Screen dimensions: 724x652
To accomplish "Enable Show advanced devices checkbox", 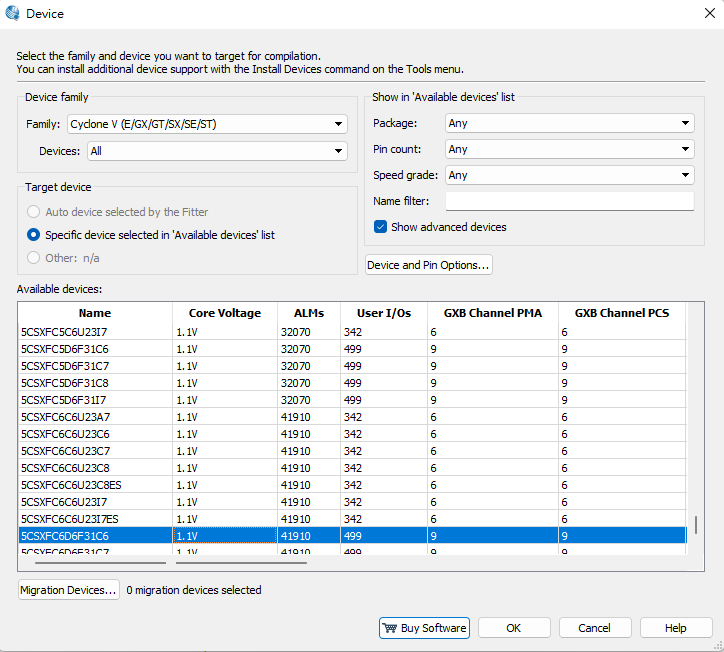I will [380, 227].
